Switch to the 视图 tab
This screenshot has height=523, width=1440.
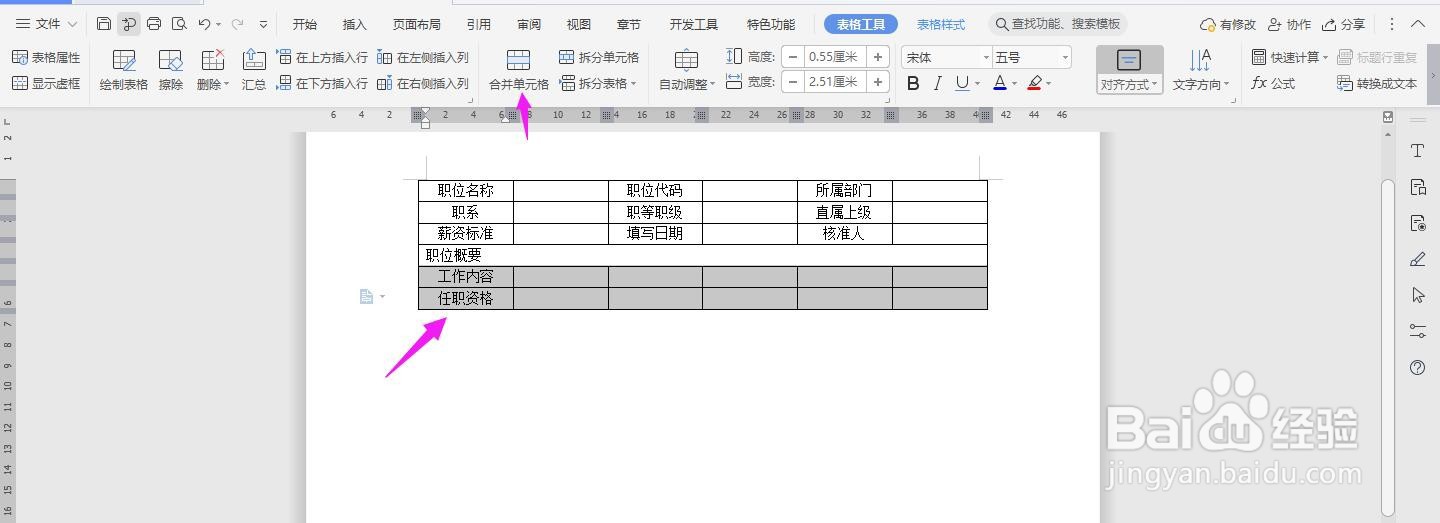(579, 24)
